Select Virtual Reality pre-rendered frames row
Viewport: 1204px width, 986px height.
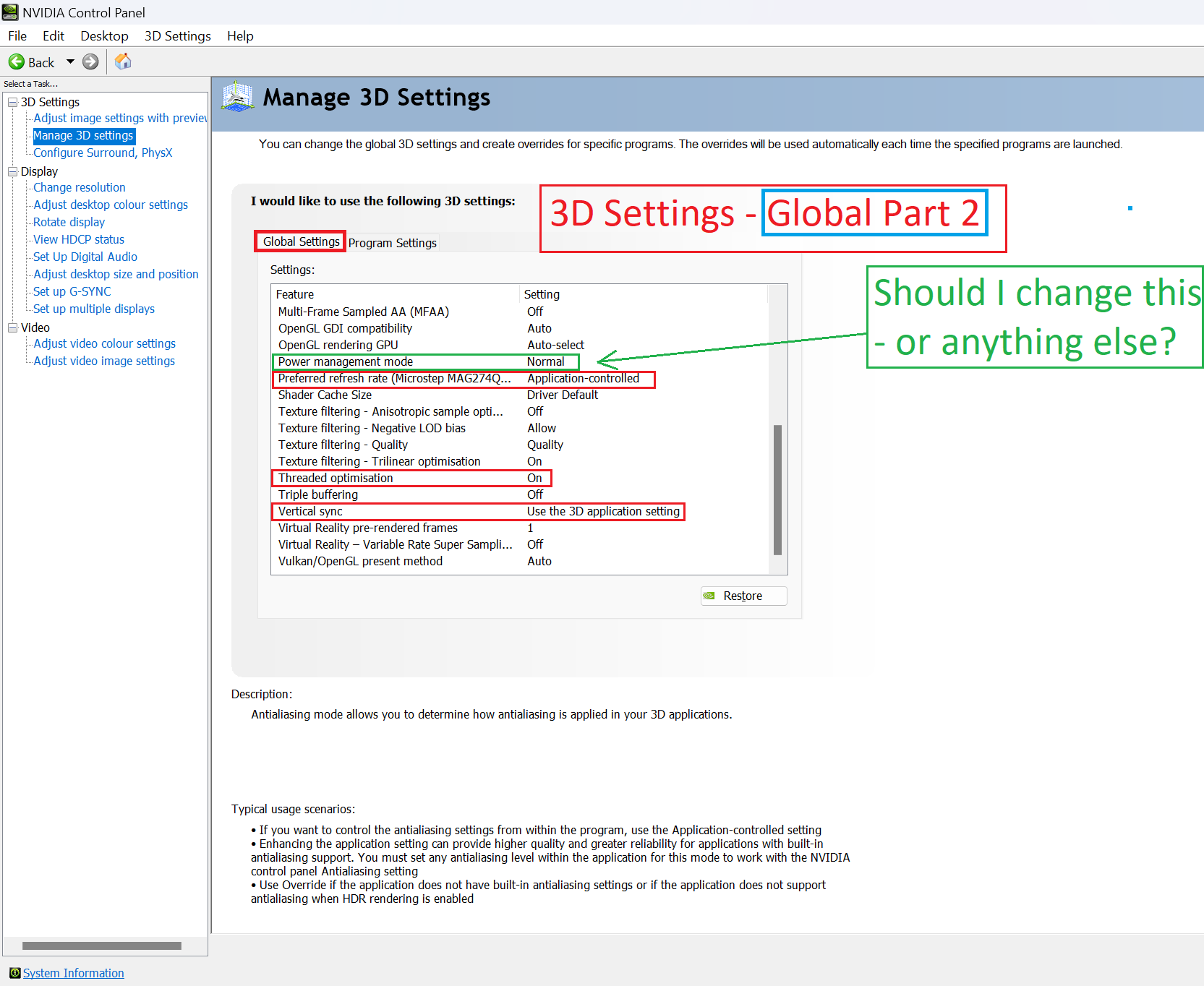pos(518,528)
